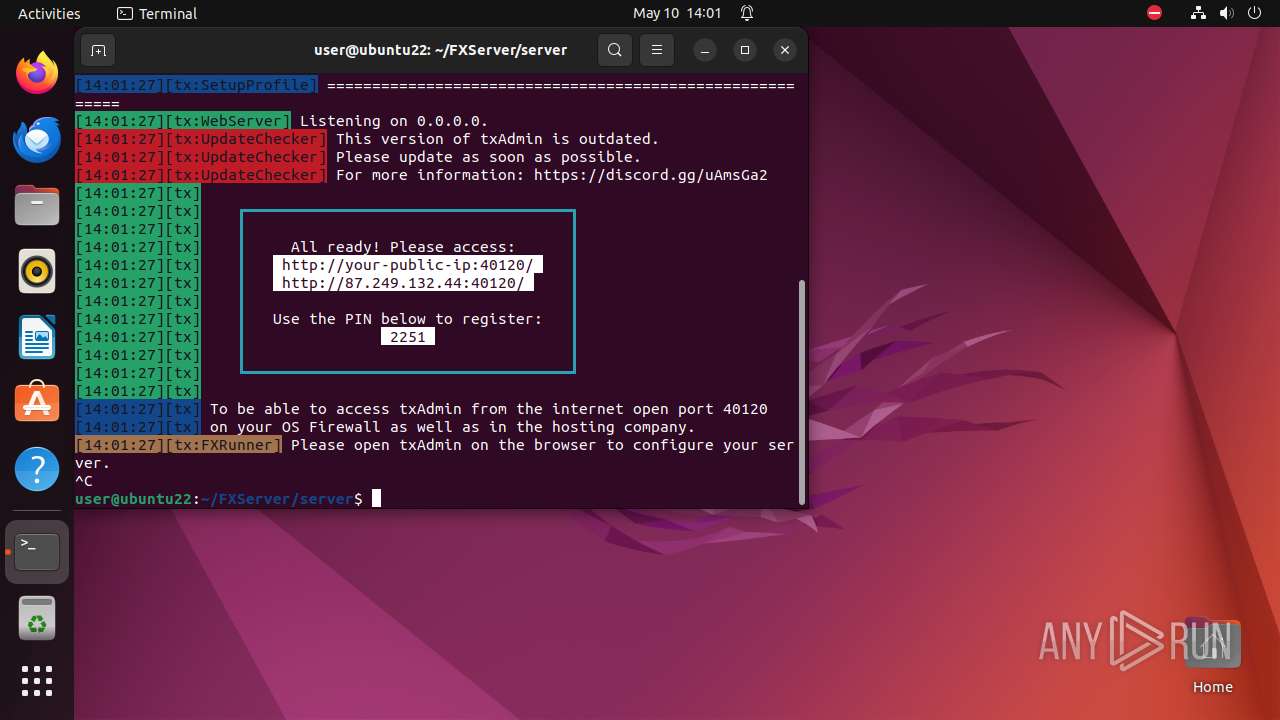This screenshot has width=1280, height=720.
Task: Launch Firefox from the dock
Action: coord(37,73)
